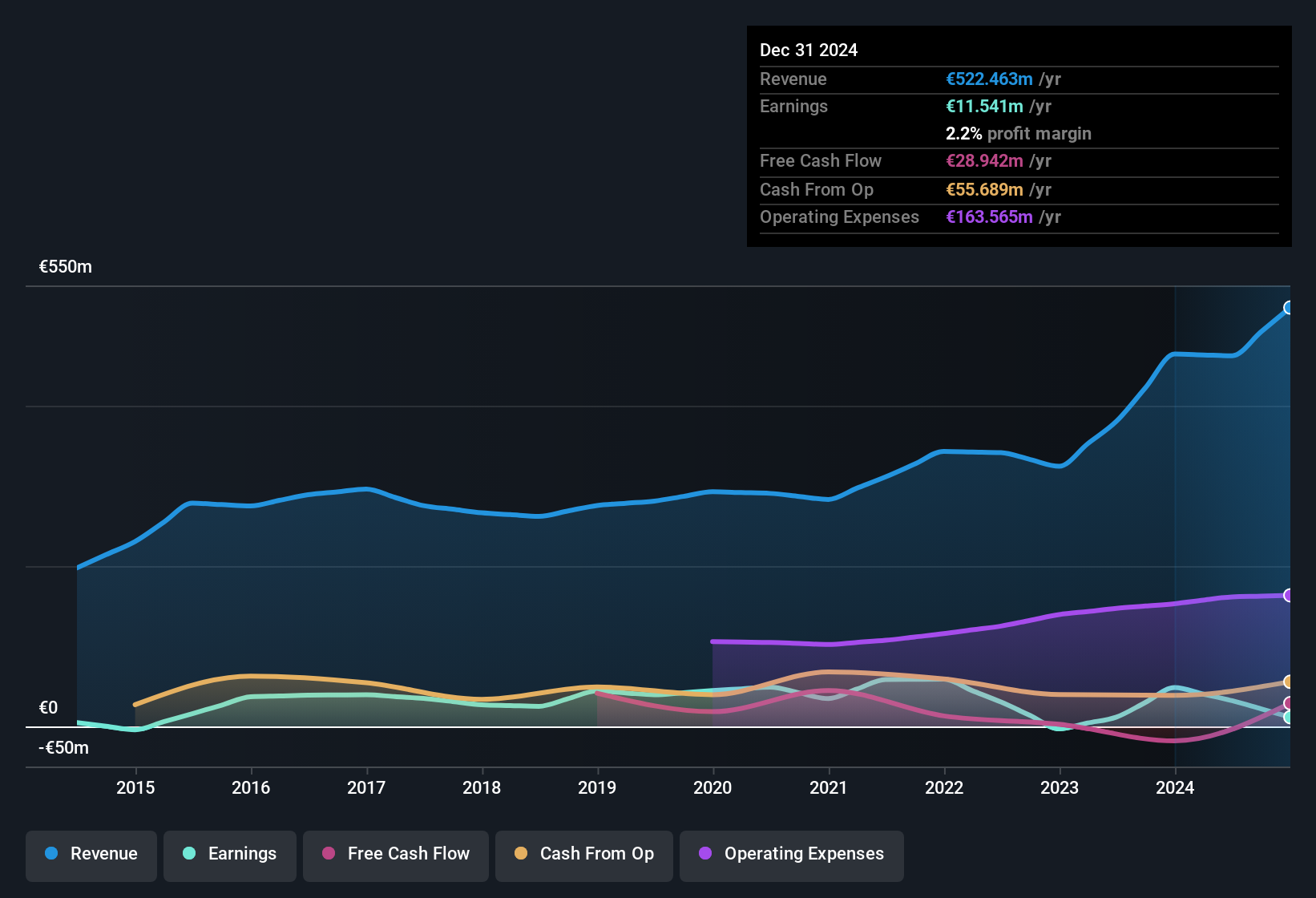The height and width of the screenshot is (898, 1316).
Task: Click the Free Cash Flow endpoint marker
Action: tap(1289, 703)
